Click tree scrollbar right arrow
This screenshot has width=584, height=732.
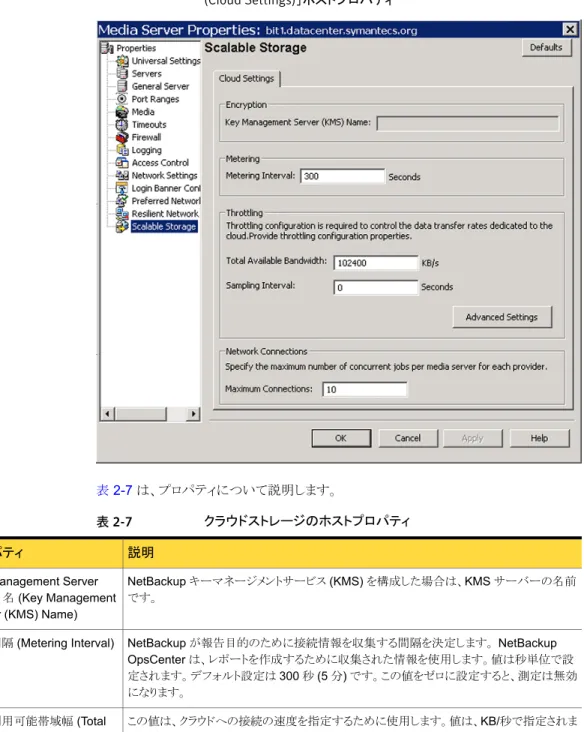(193, 414)
